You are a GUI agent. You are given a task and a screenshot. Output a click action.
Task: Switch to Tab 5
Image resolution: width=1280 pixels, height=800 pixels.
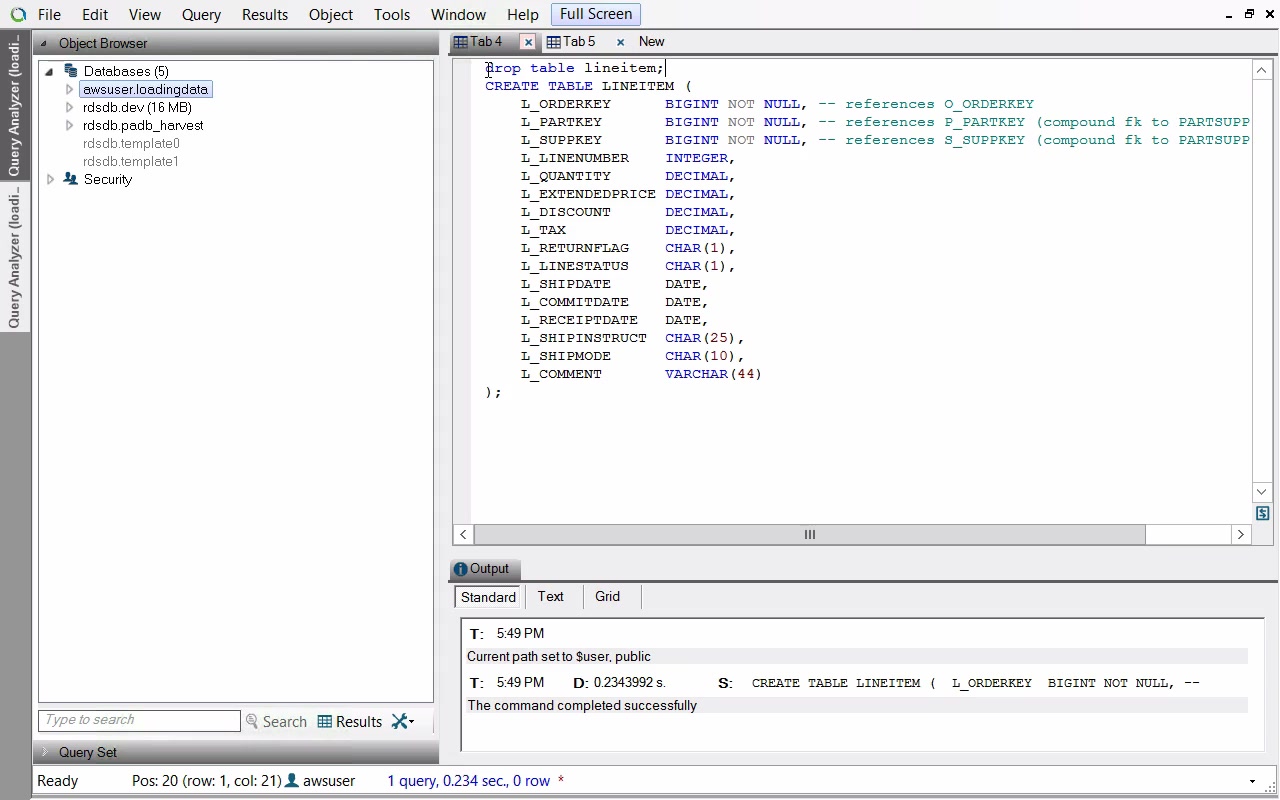[578, 42]
